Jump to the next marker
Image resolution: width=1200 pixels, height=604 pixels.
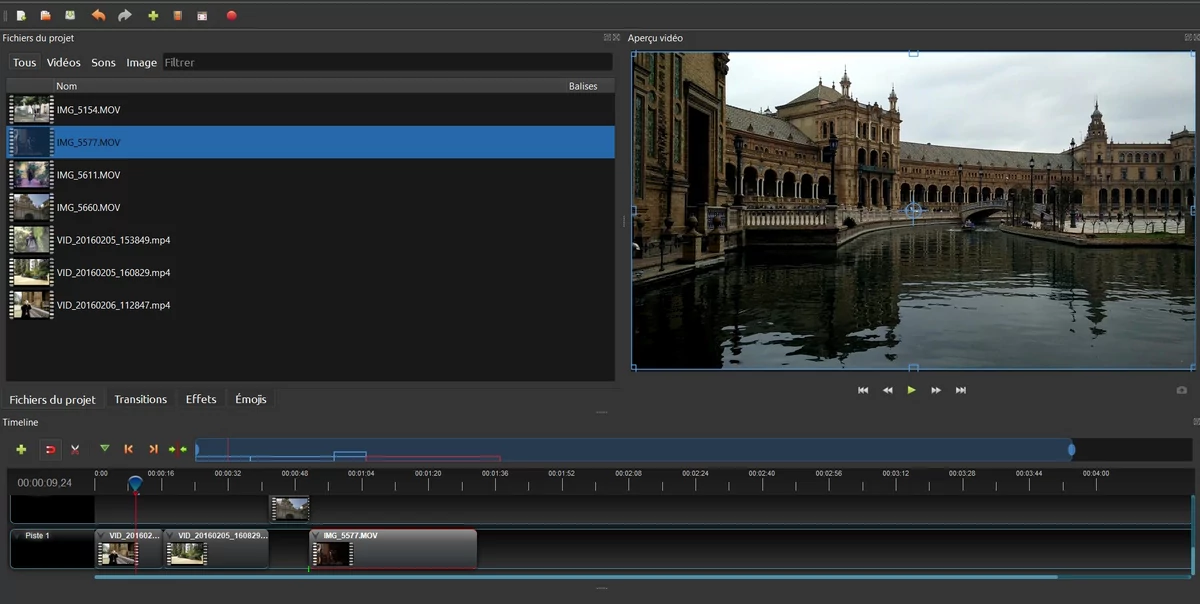[153, 450]
